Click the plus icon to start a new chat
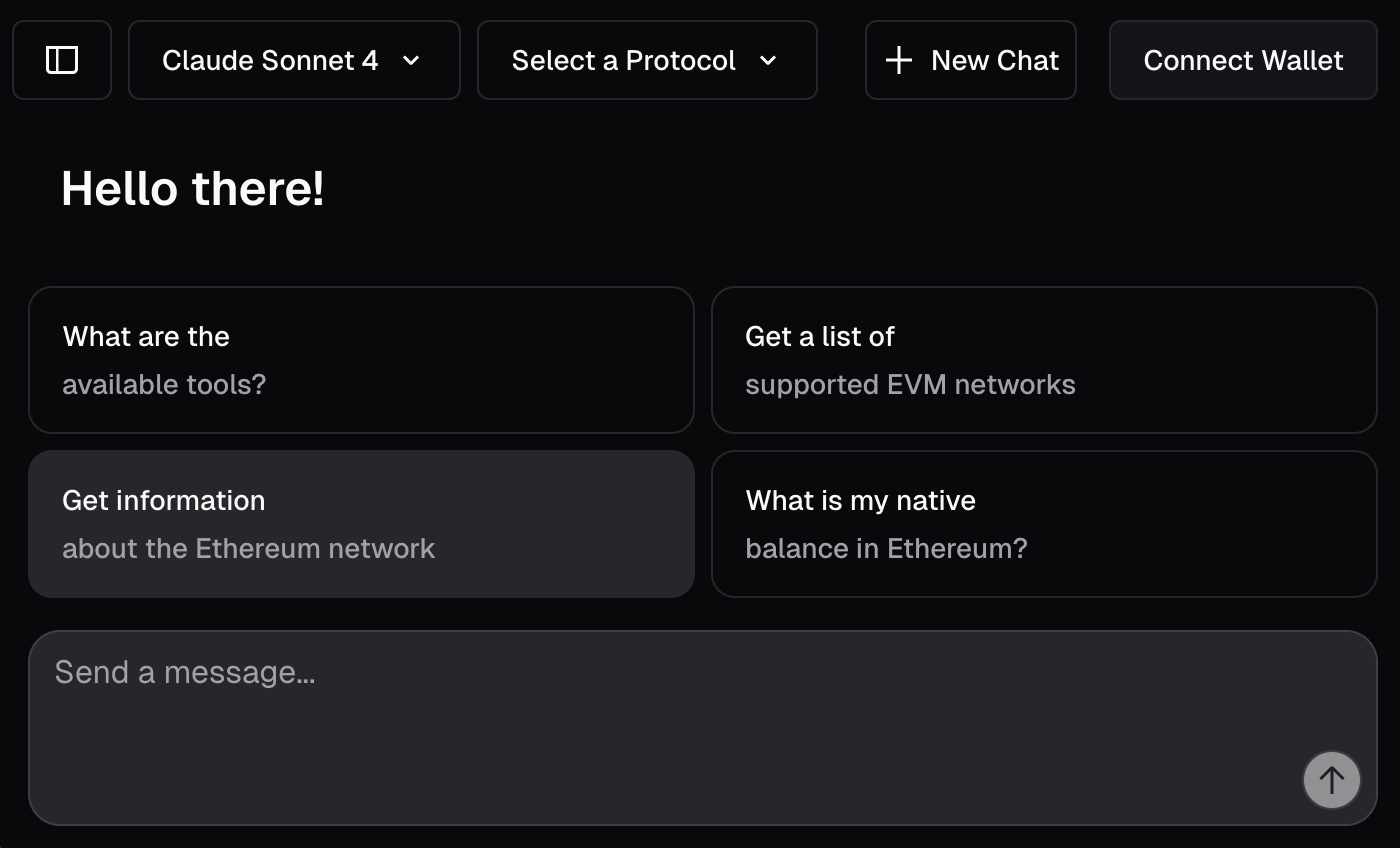Image resolution: width=1400 pixels, height=848 pixels. (897, 60)
